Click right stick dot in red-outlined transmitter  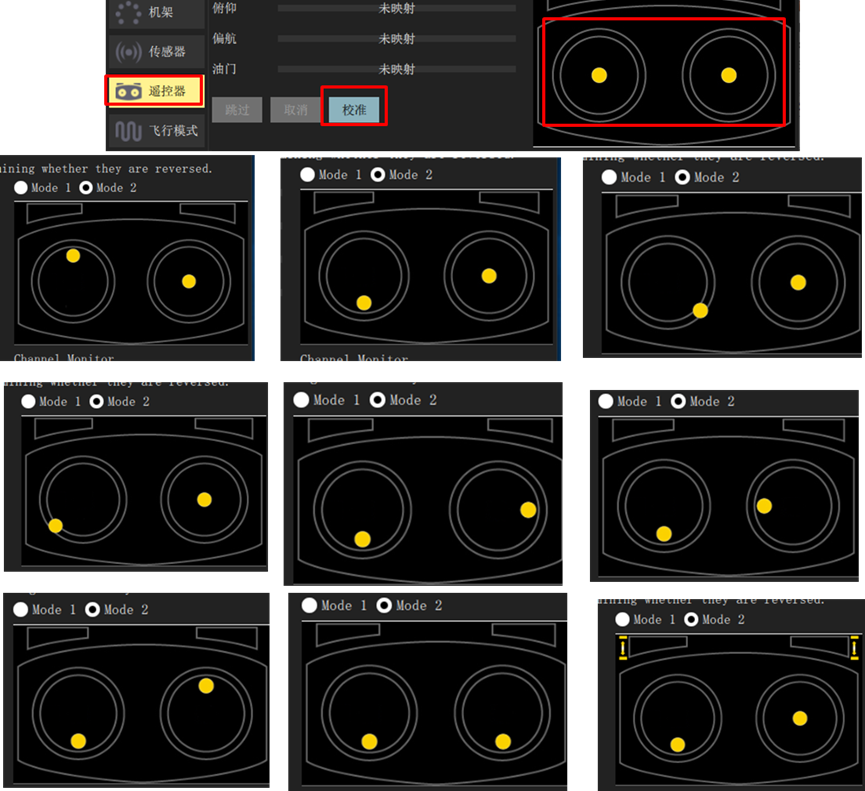[728, 75]
